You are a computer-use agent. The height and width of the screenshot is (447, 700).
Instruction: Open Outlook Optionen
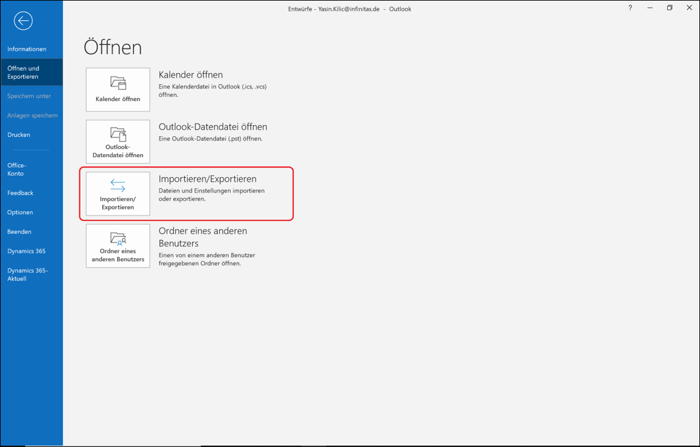pos(20,212)
